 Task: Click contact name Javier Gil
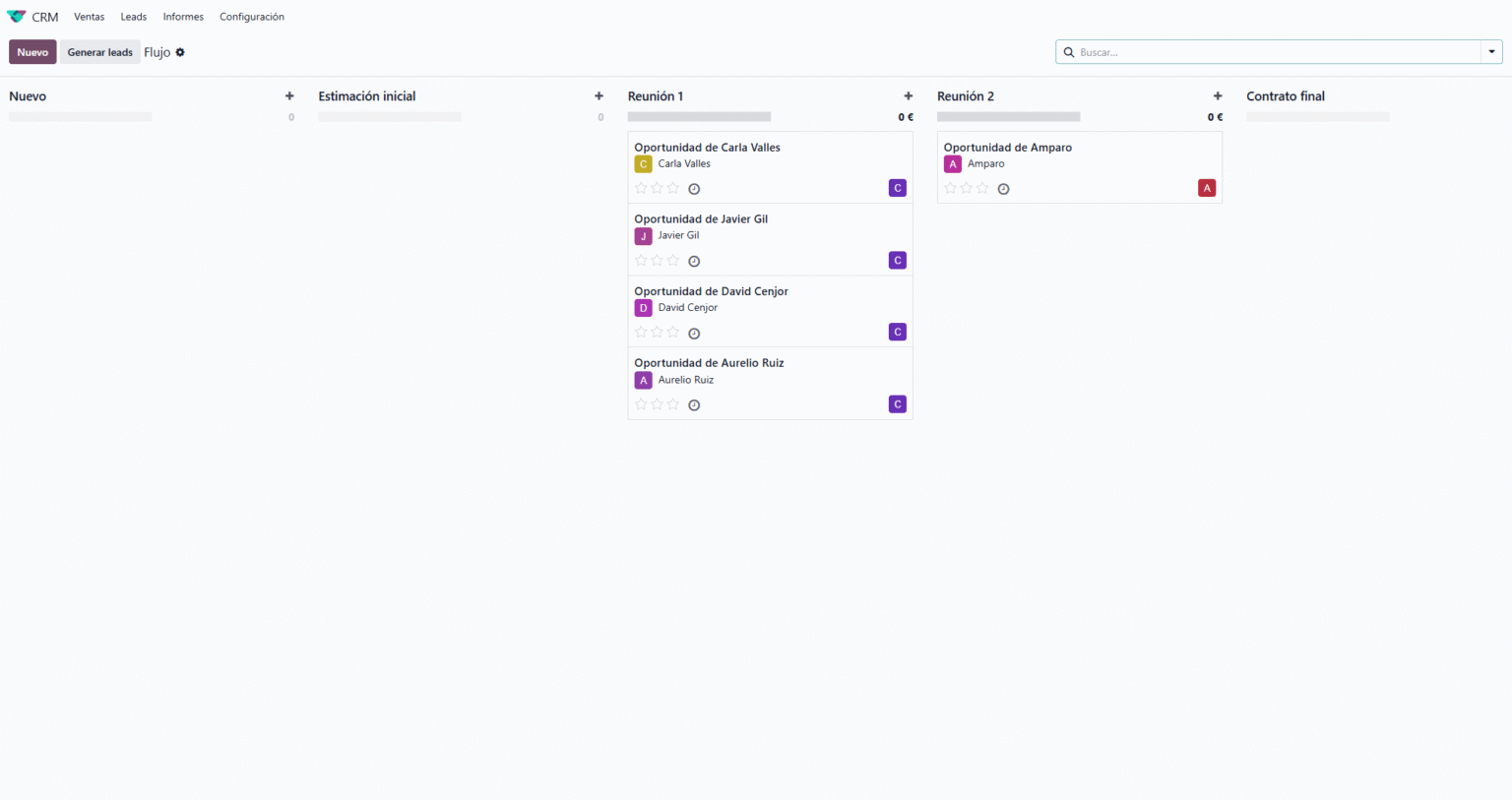point(678,235)
